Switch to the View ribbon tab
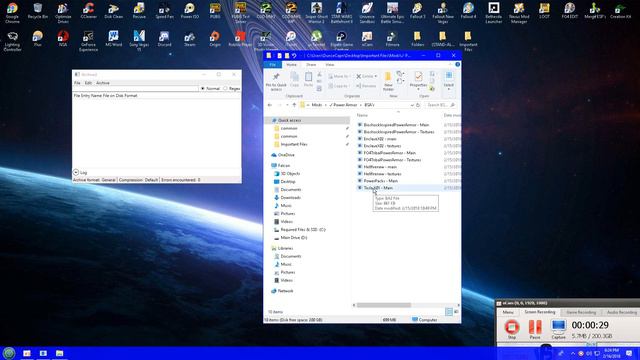 (330, 64)
